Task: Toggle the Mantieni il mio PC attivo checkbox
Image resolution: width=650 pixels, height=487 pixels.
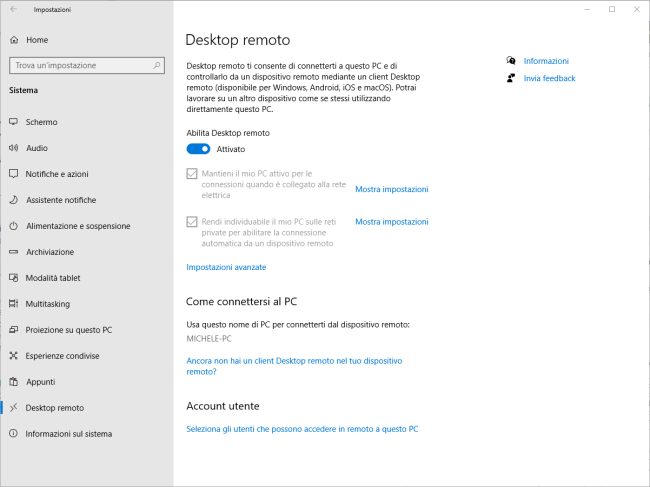Action: [x=192, y=174]
